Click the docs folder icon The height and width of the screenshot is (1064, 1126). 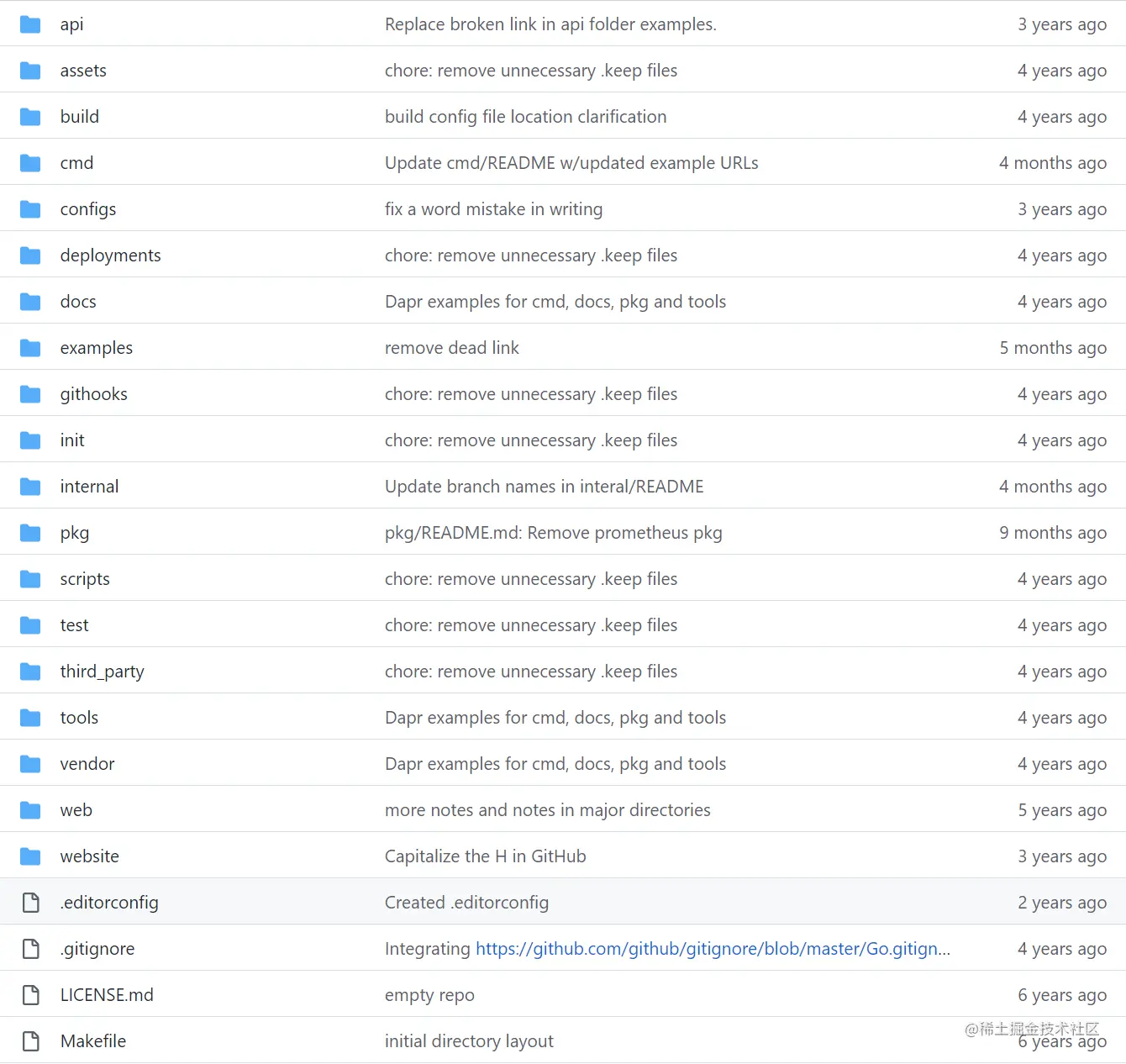30,302
